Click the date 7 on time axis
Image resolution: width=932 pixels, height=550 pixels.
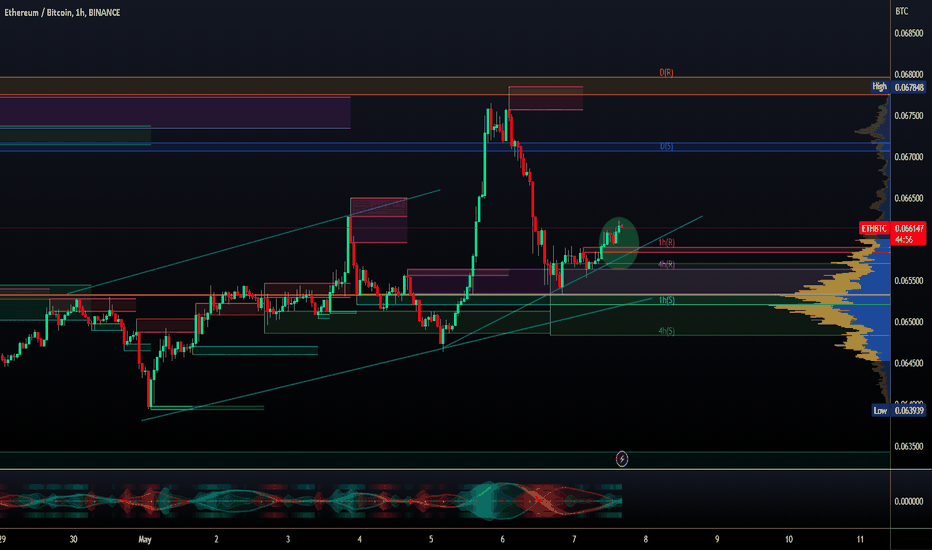574,539
